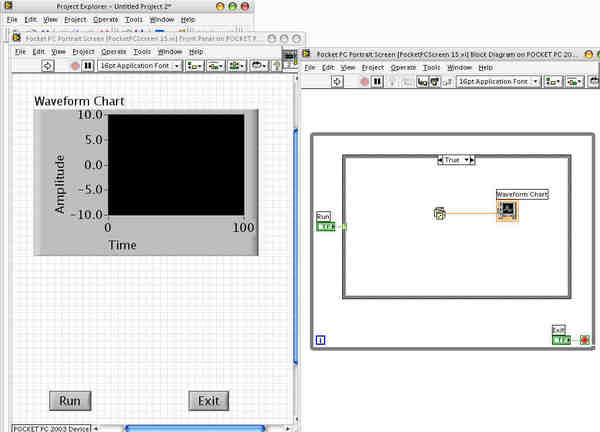Click the Front Panel horizontal scrollbar thumb

(195, 428)
